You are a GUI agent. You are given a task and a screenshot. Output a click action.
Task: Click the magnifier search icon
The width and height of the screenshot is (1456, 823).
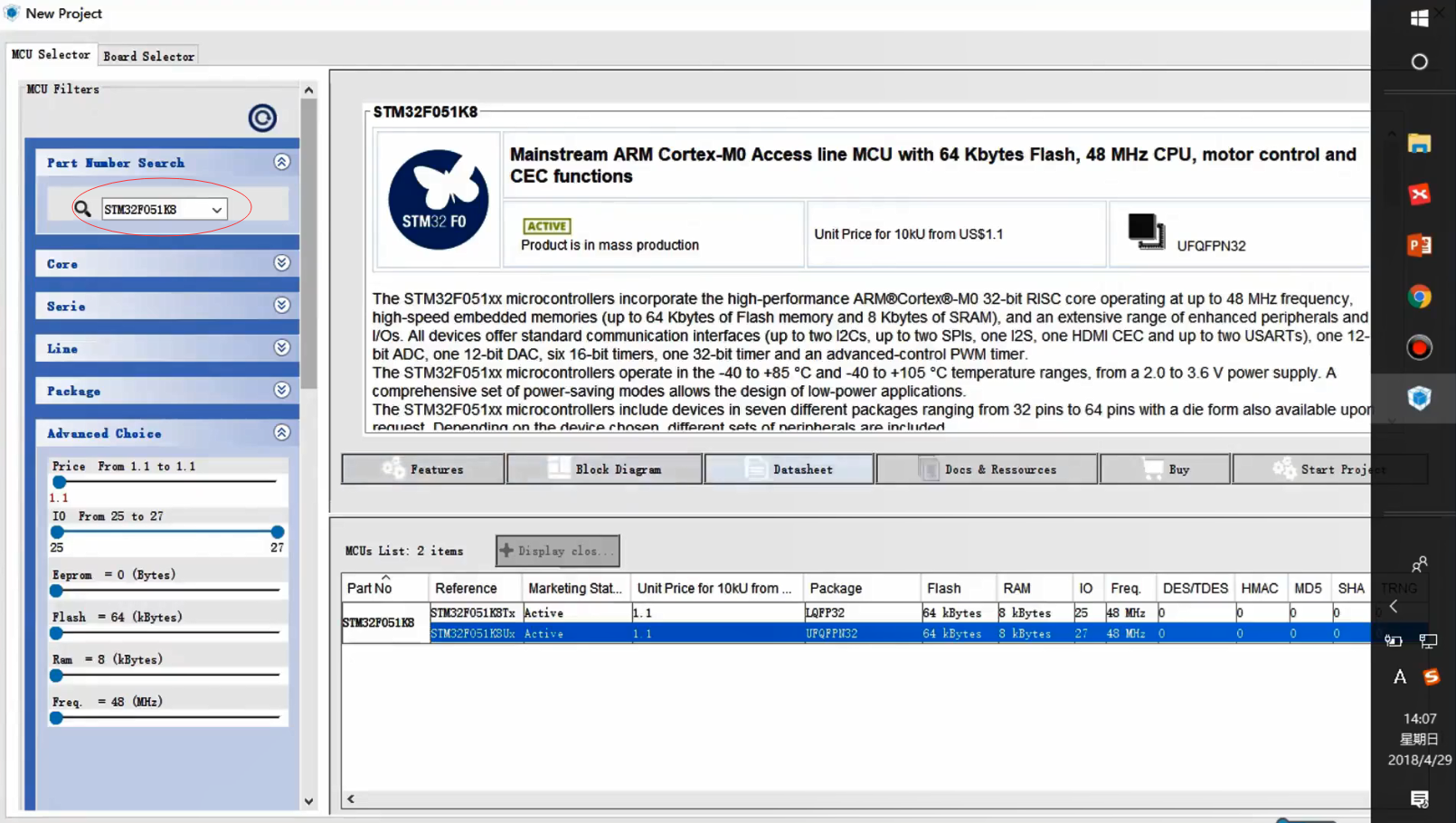(82, 210)
